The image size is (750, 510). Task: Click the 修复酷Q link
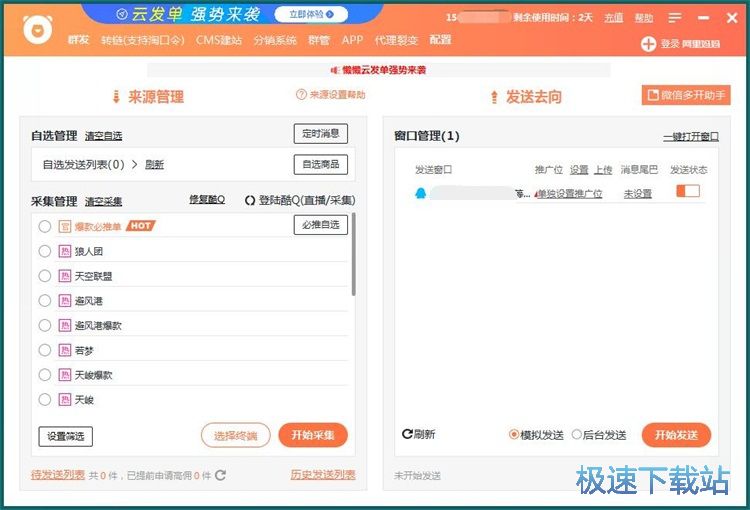point(207,199)
